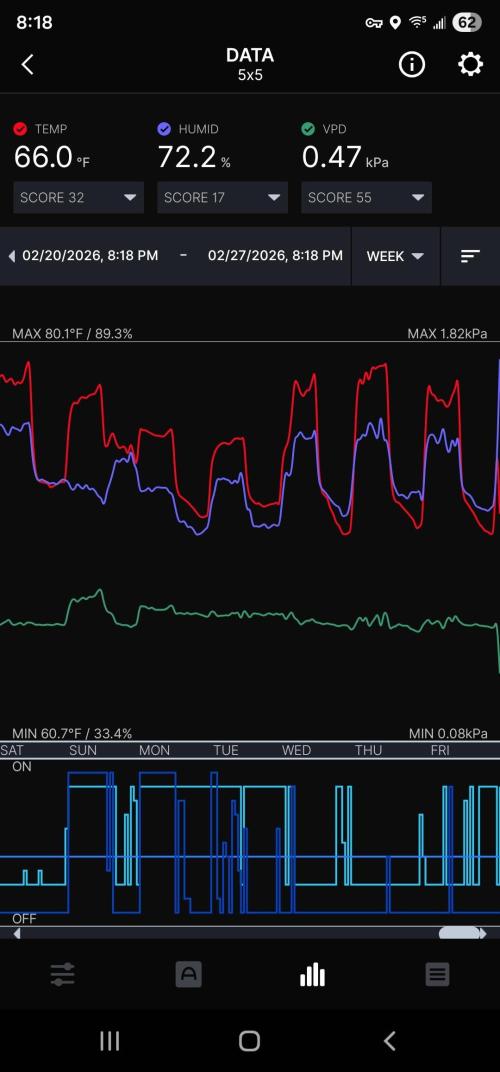
Task: Tap the Android home button
Action: [x=250, y=1041]
